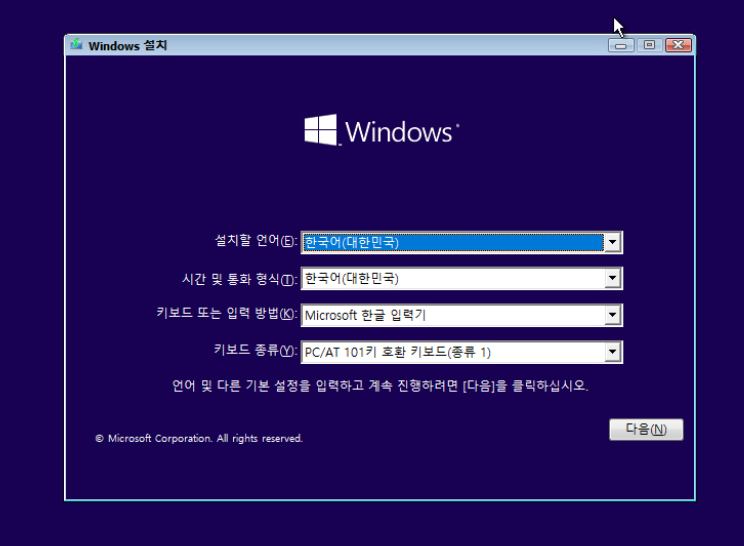
Task: Open the 설치할 언어 dropdown arrow
Action: [x=613, y=242]
